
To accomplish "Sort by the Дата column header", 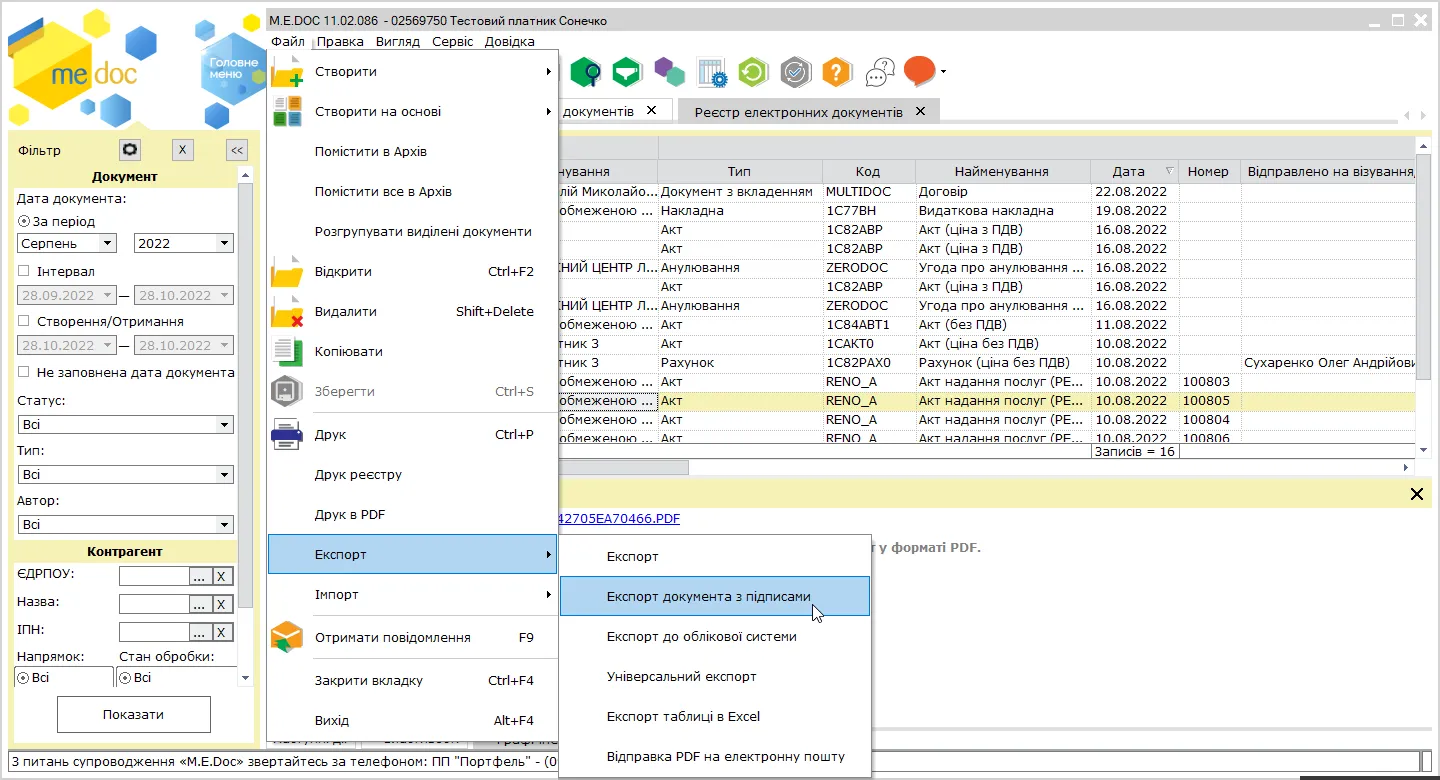I will tap(1134, 172).
